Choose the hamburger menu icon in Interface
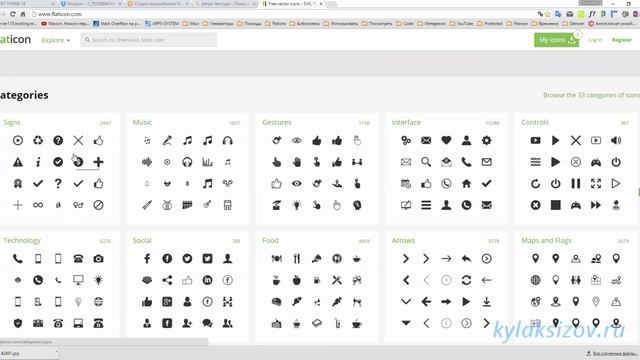 [x=426, y=205]
